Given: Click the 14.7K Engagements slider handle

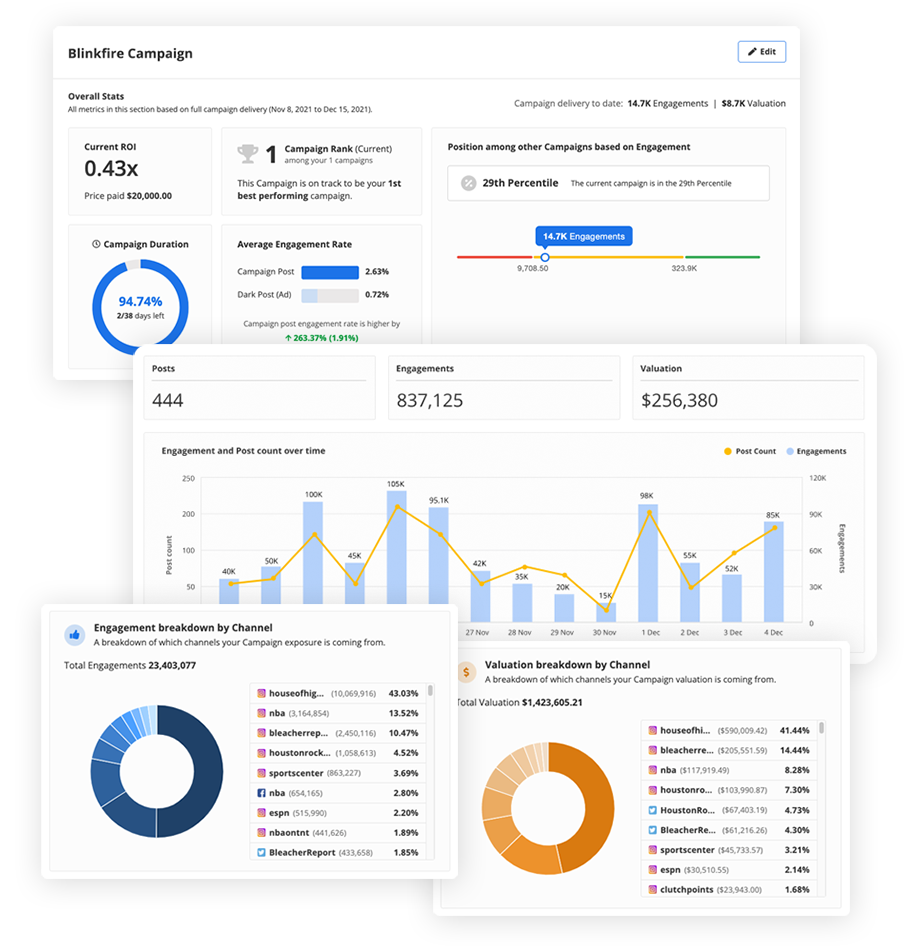Looking at the screenshot, I should pyautogui.click(x=545, y=257).
